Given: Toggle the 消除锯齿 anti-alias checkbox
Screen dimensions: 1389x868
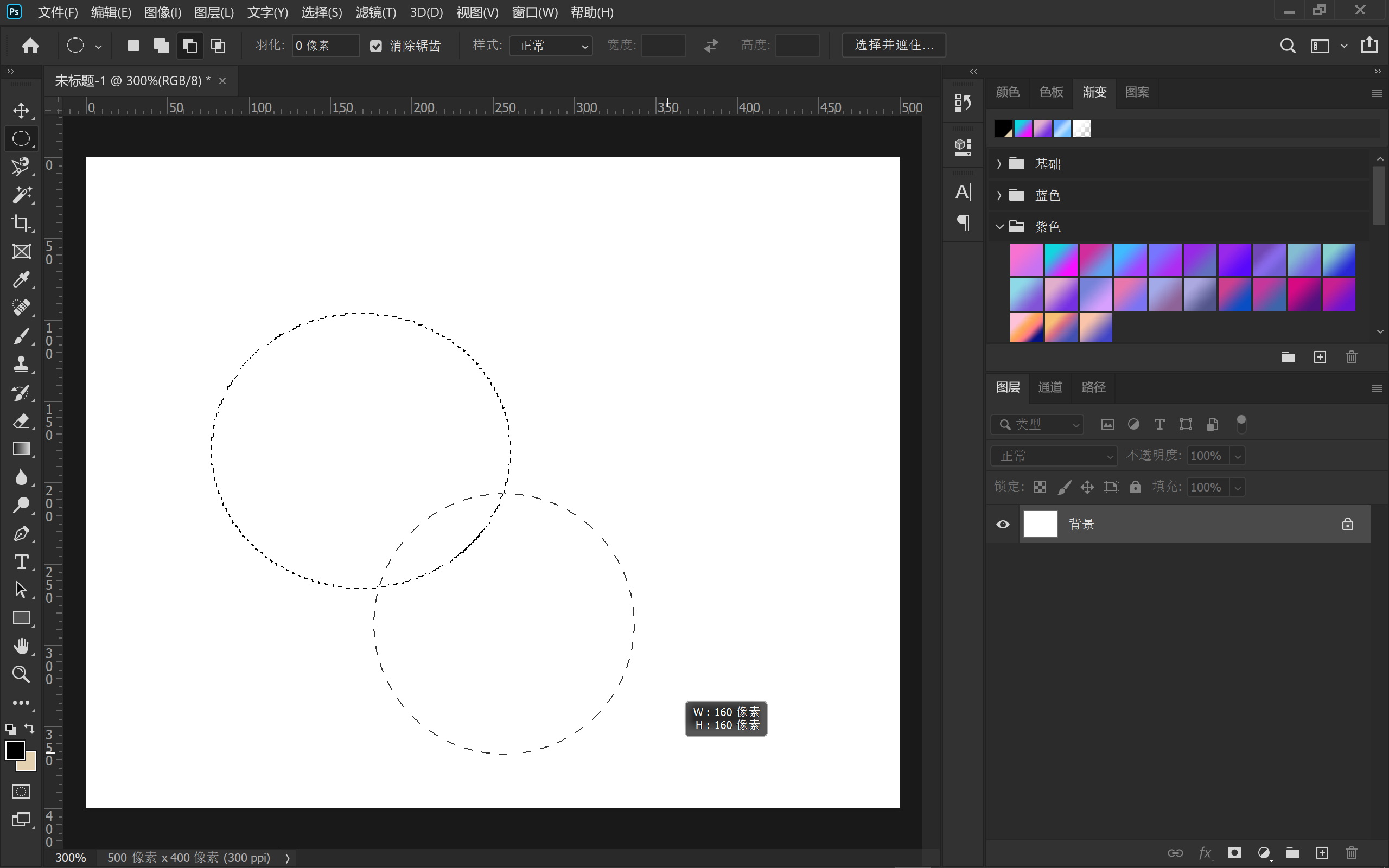Looking at the screenshot, I should pos(376,46).
